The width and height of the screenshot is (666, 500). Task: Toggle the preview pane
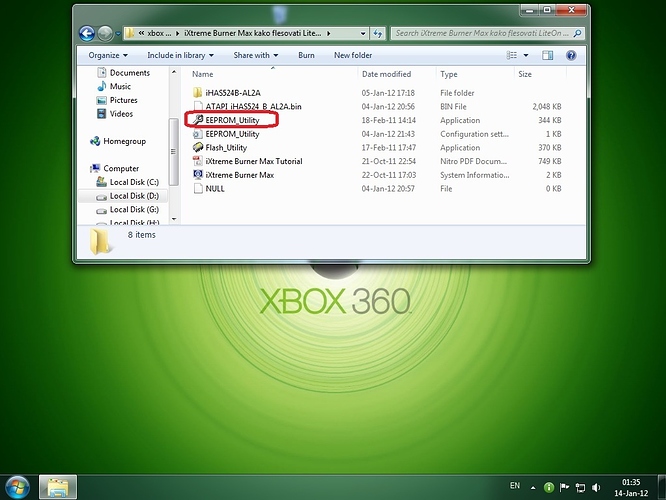click(547, 55)
